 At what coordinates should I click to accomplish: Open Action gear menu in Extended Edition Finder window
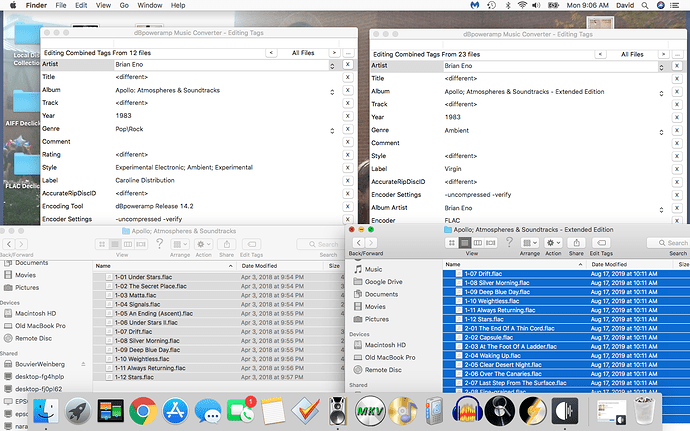tap(553, 243)
